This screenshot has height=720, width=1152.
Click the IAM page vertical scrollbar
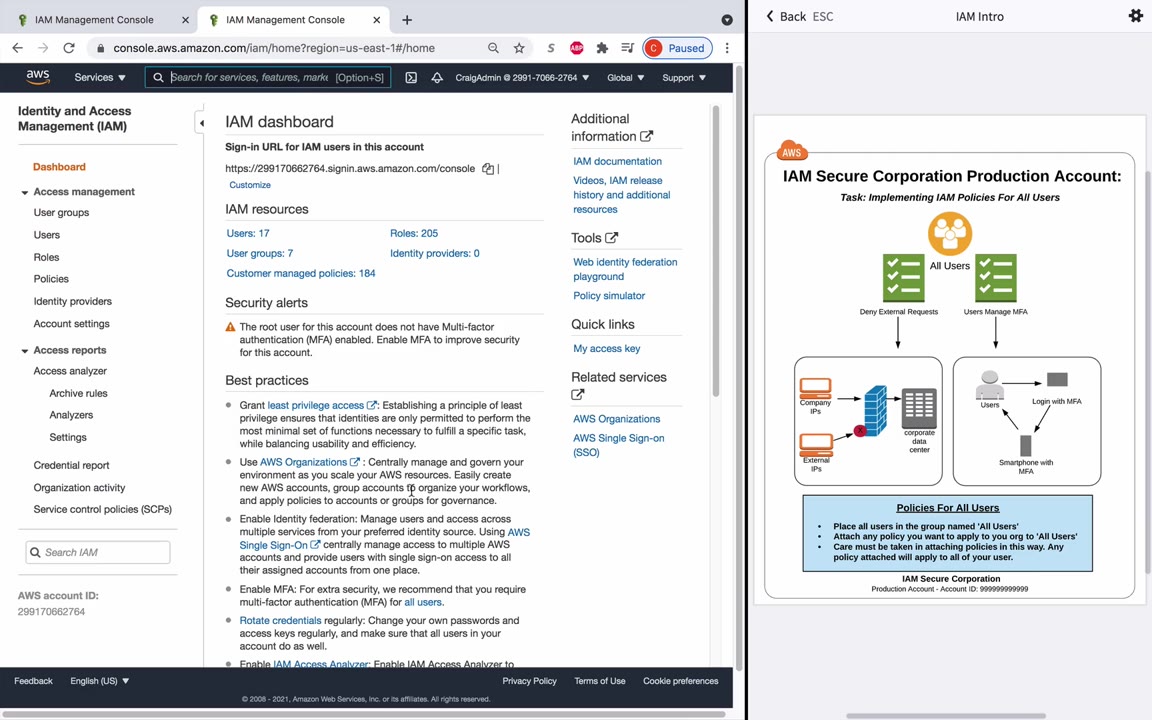[x=716, y=250]
